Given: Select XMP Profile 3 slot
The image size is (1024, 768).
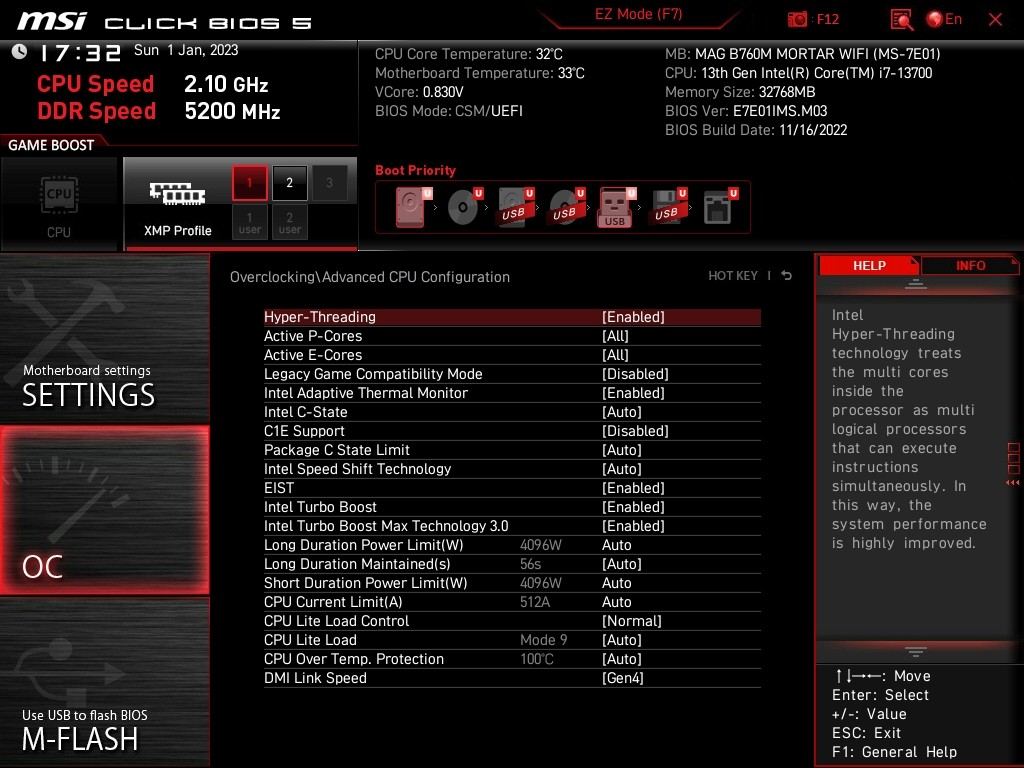Looking at the screenshot, I should (x=329, y=183).
